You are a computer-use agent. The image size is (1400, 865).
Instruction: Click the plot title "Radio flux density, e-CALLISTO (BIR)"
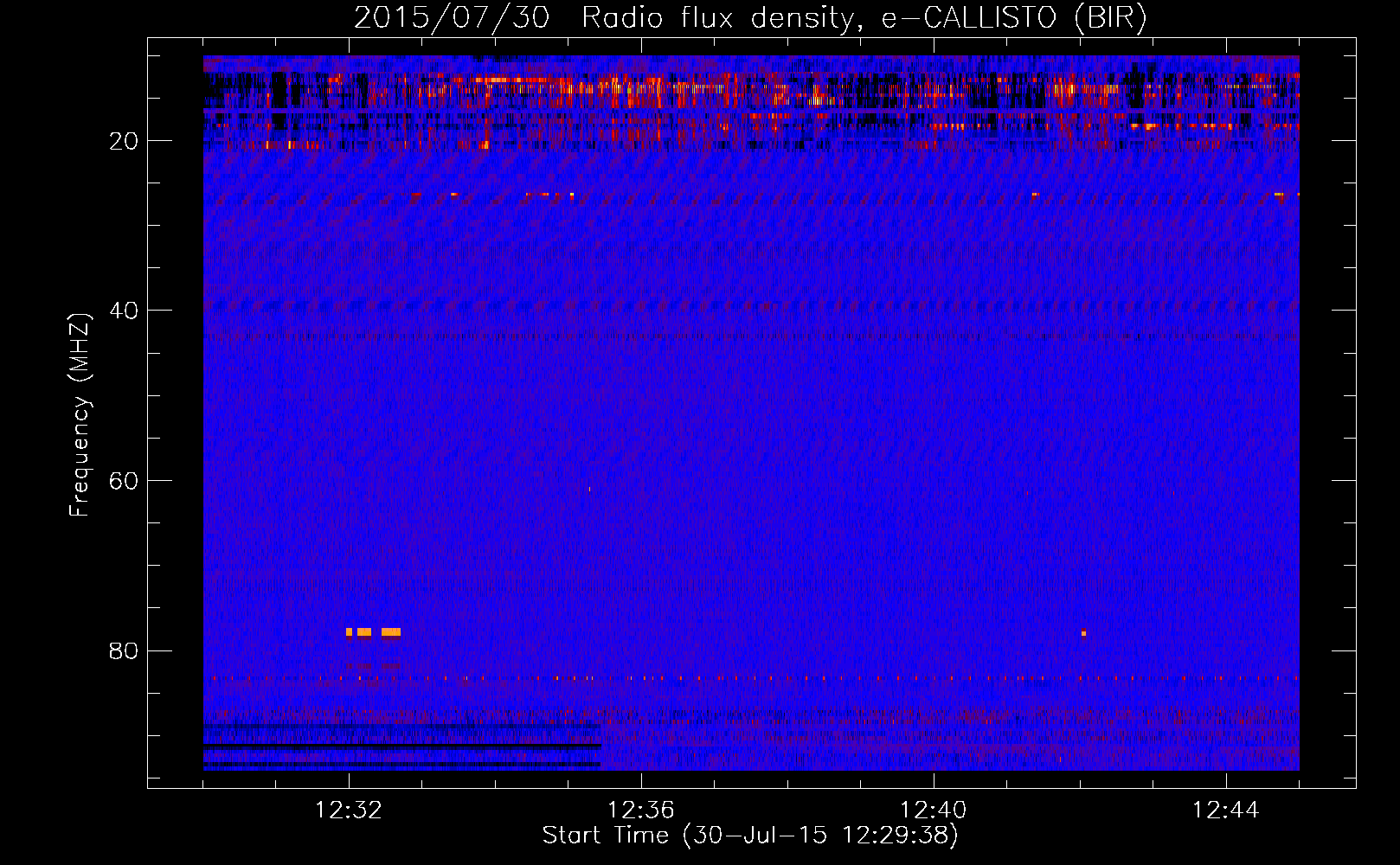click(x=864, y=17)
